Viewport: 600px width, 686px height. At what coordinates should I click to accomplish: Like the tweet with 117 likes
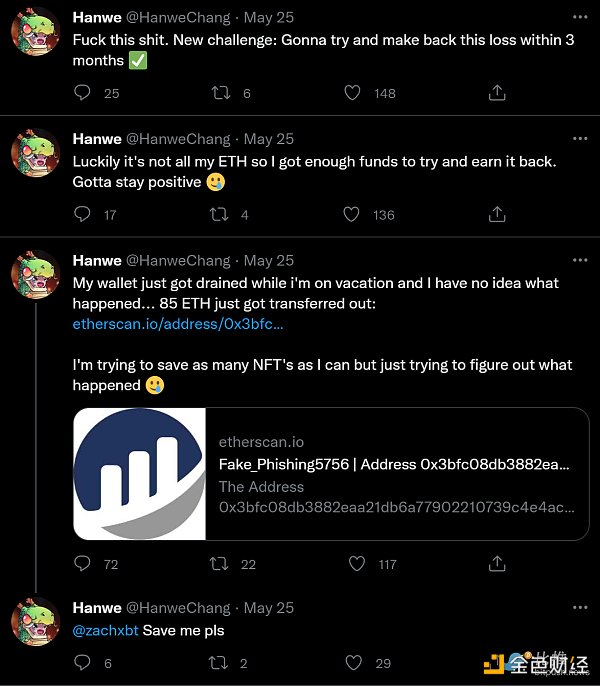pos(352,564)
